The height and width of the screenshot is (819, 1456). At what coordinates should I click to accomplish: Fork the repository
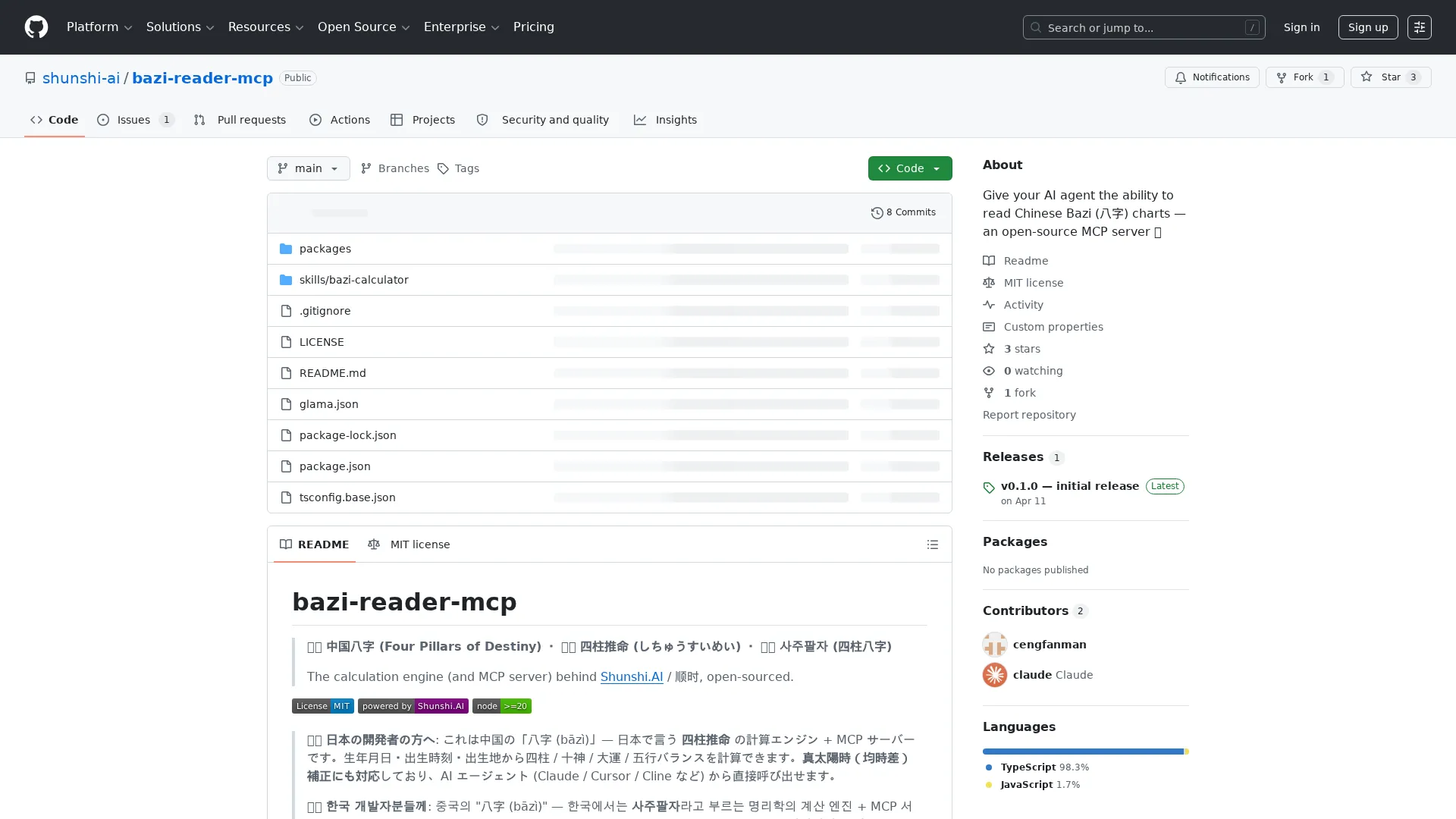(x=1304, y=77)
